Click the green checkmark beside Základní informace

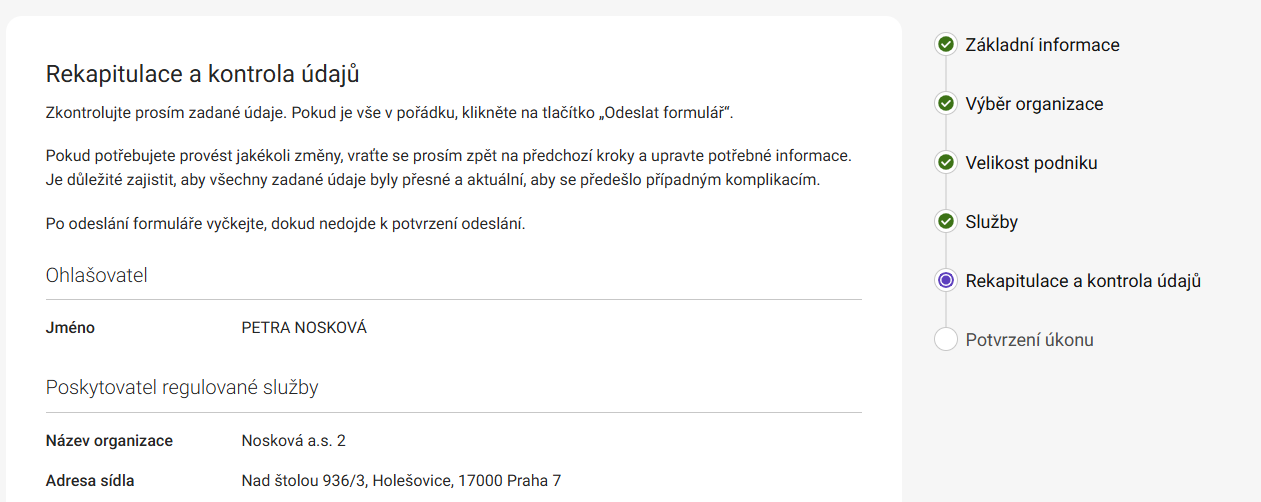[x=946, y=45]
